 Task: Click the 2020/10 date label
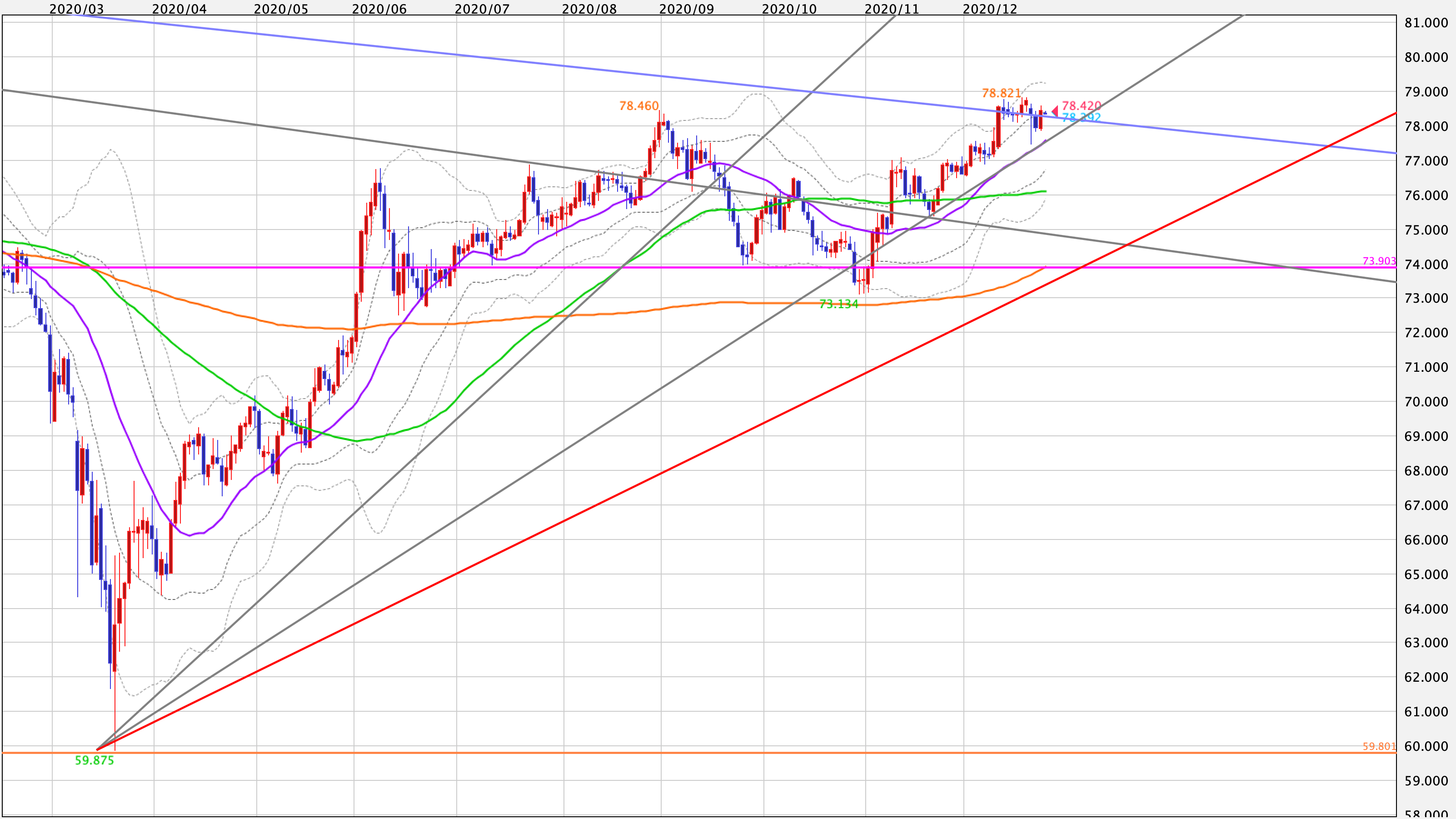789,9
